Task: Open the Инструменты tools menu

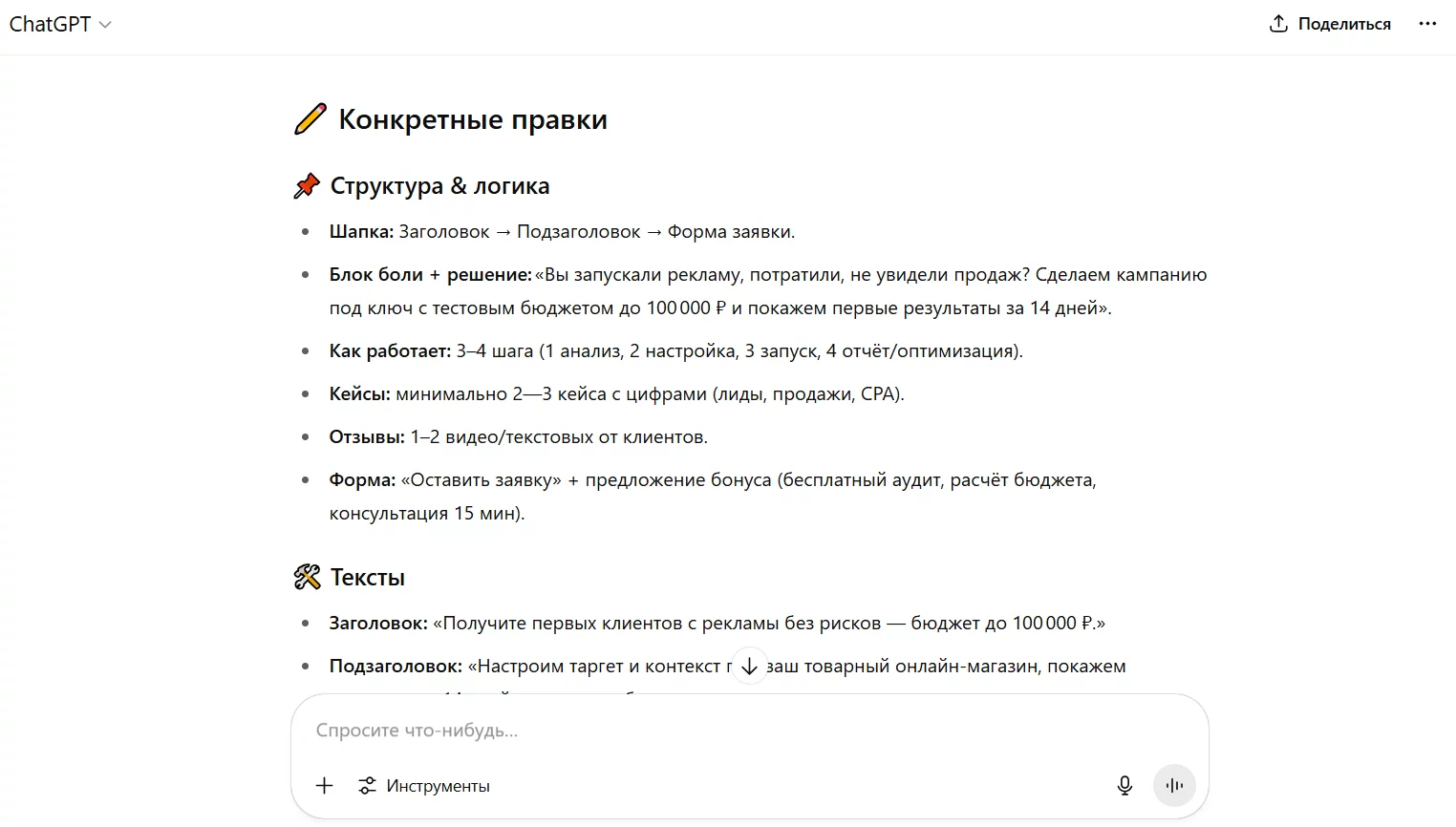Action: click(x=424, y=786)
